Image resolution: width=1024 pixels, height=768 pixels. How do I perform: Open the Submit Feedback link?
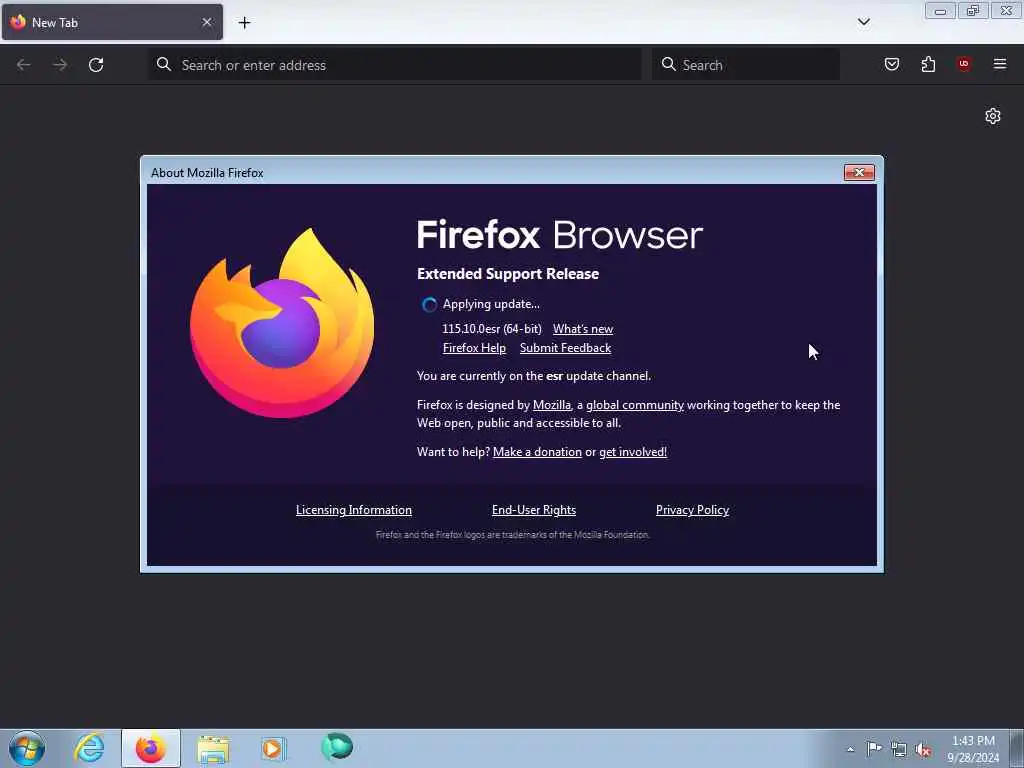566,348
